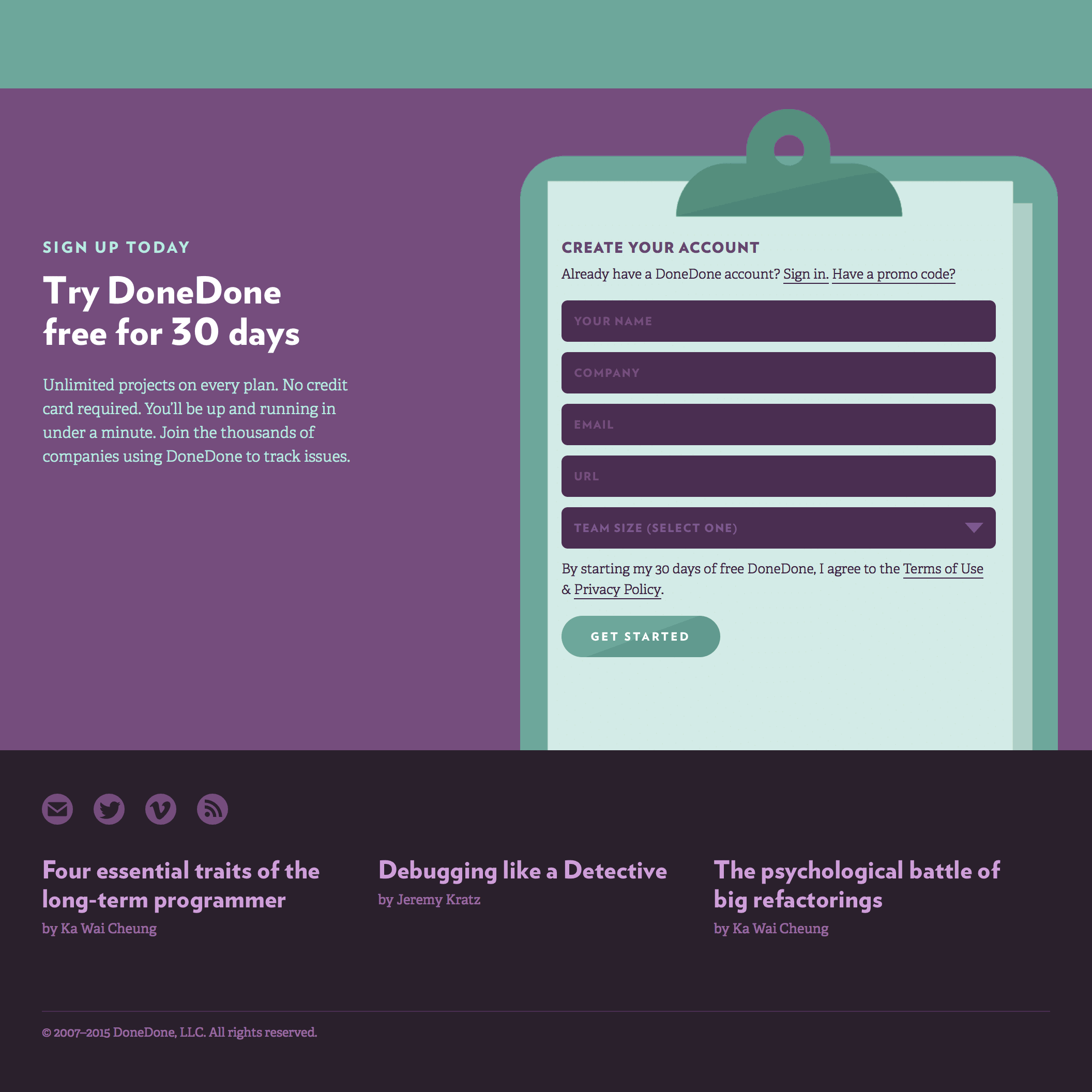Viewport: 1092px width, 1092px height.
Task: Expand the Team Size dropdown
Action: pos(778,527)
